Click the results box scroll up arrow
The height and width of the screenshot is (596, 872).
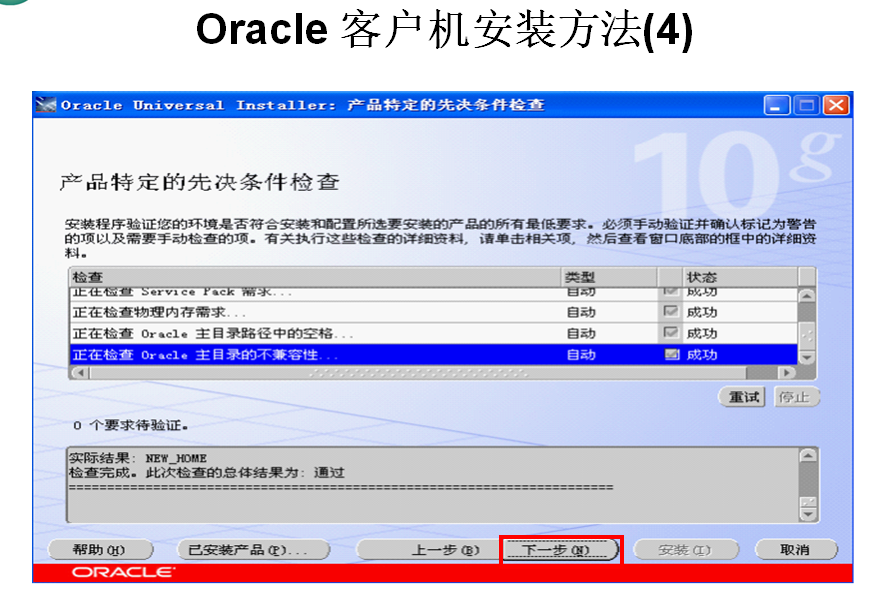[807, 456]
